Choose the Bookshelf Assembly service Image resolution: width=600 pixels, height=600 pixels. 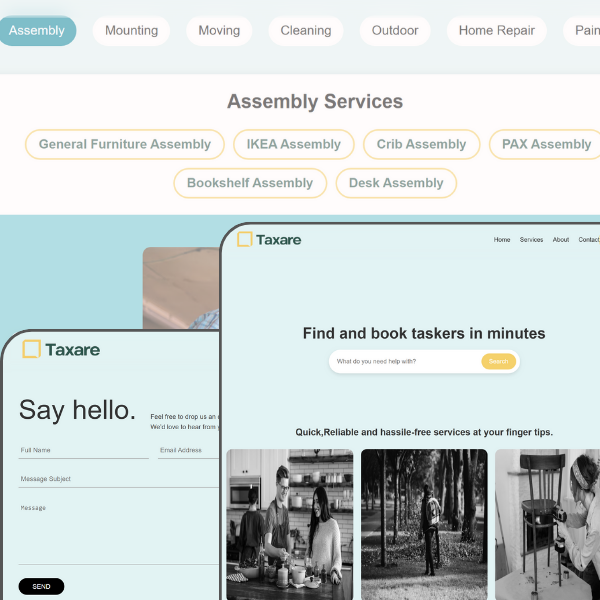(250, 183)
